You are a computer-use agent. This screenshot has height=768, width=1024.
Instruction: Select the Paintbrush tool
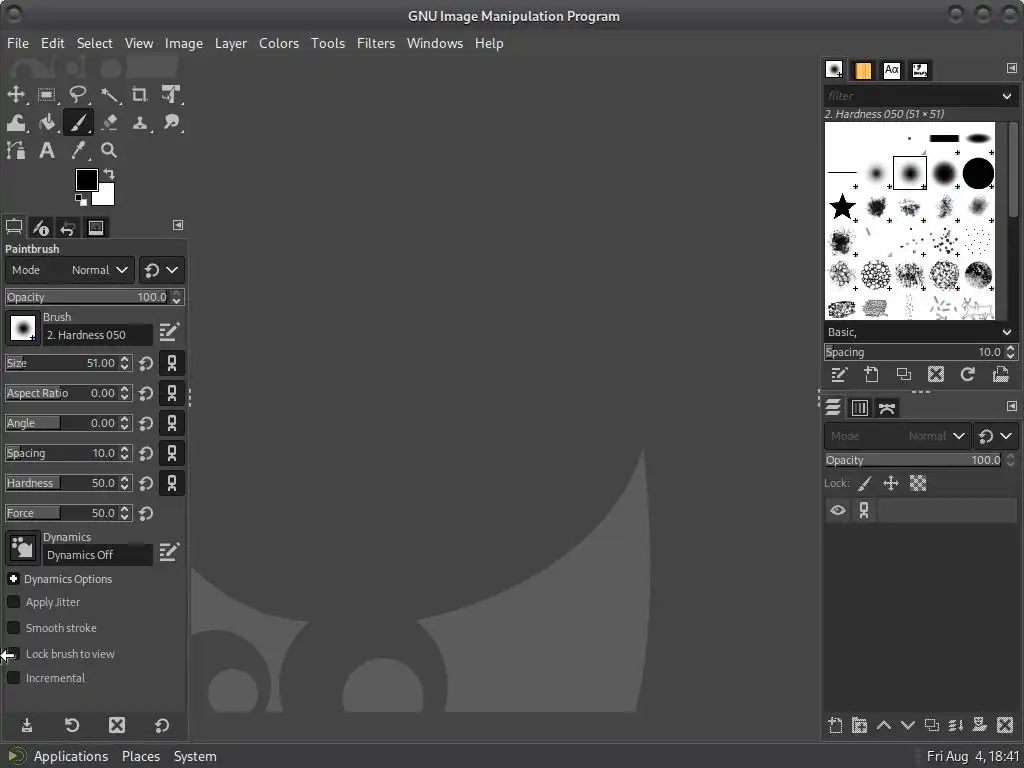tap(78, 122)
